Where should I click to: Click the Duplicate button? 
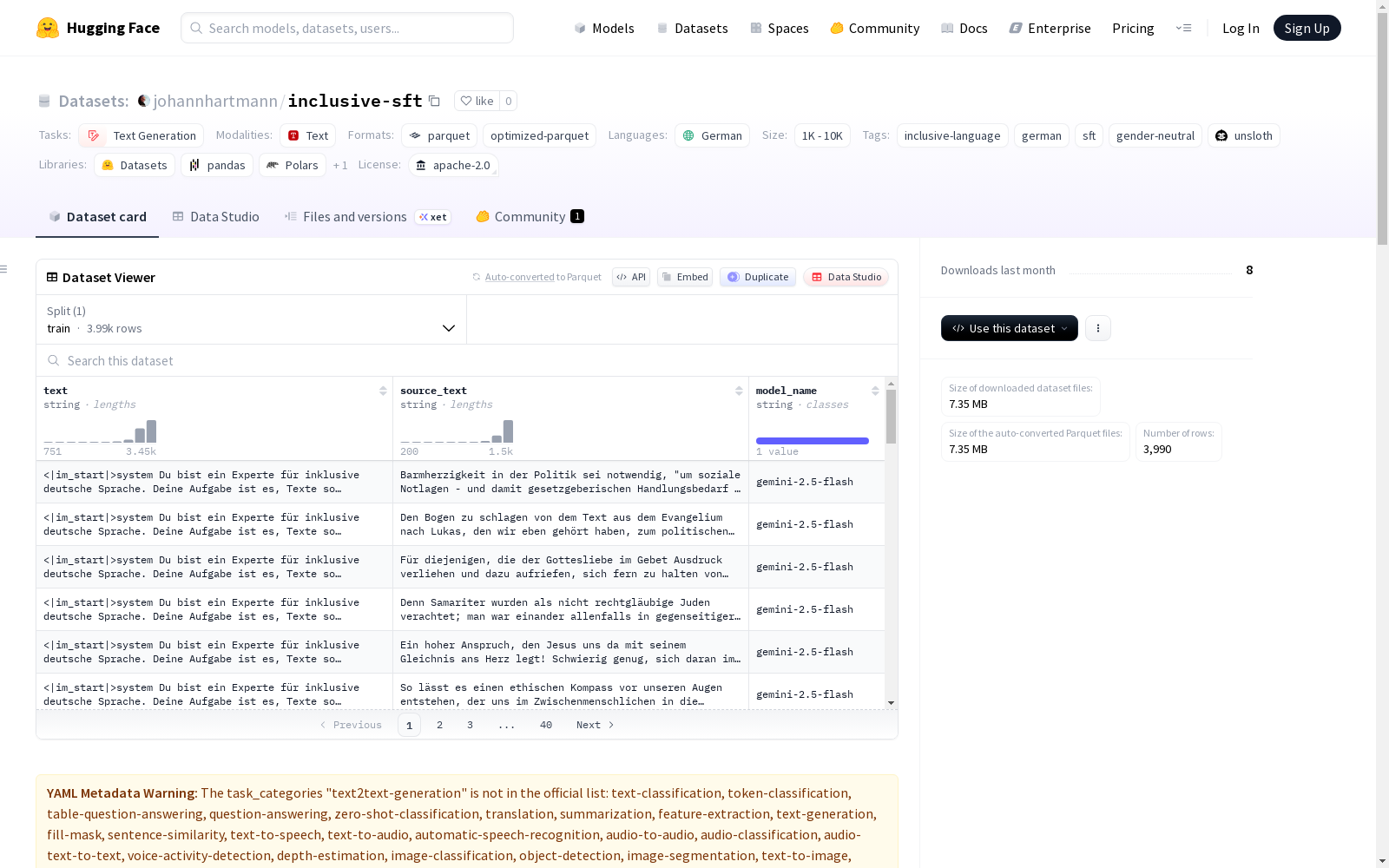(758, 277)
